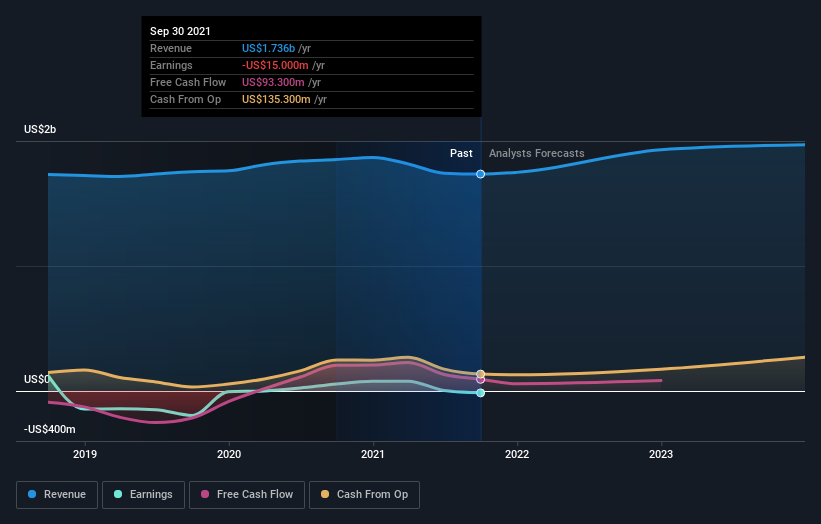Toggle the Earnings legend button
Screen dimensions: 821x524
tap(143, 495)
